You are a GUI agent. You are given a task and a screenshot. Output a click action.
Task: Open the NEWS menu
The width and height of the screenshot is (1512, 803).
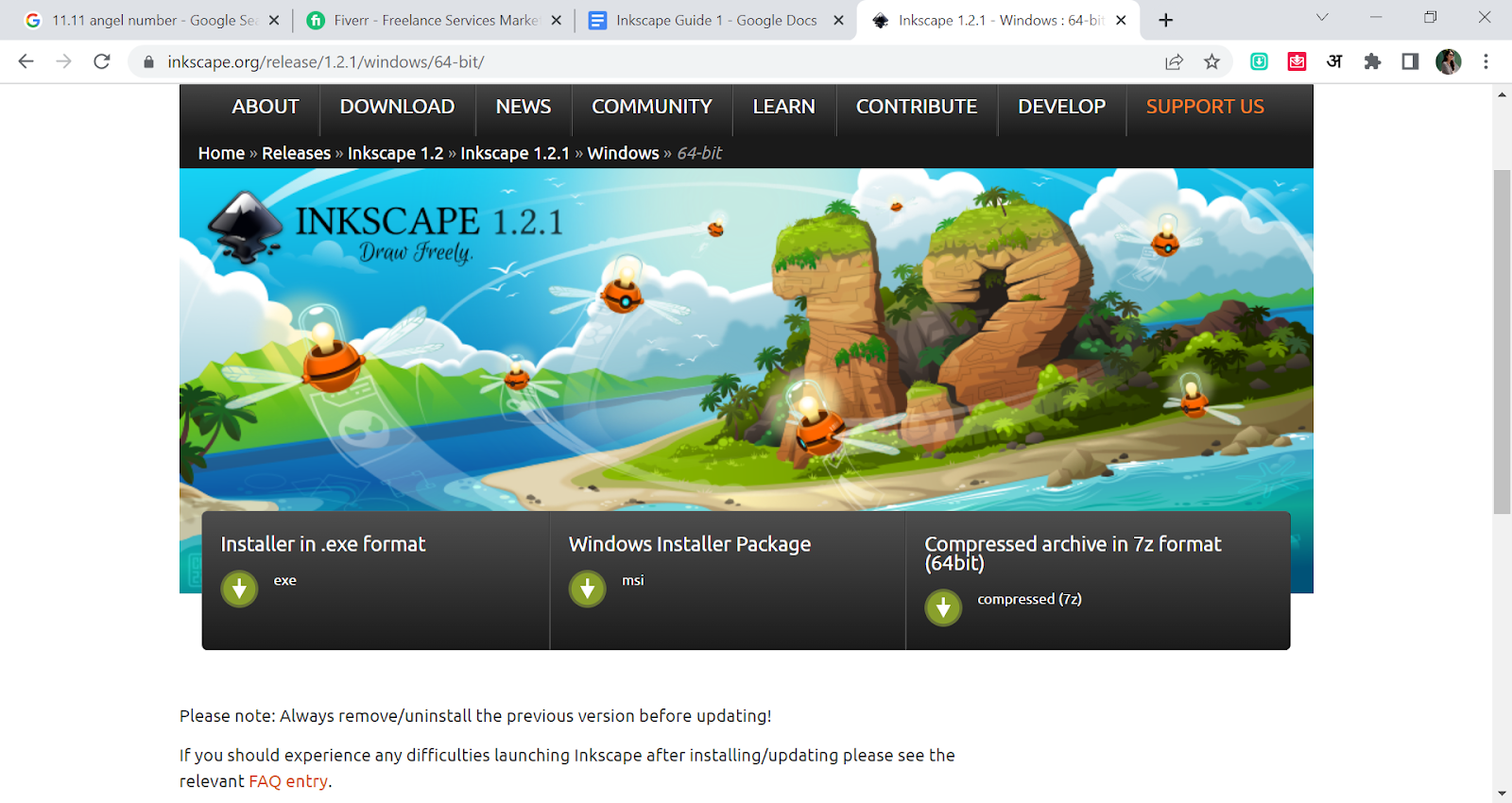tap(524, 107)
